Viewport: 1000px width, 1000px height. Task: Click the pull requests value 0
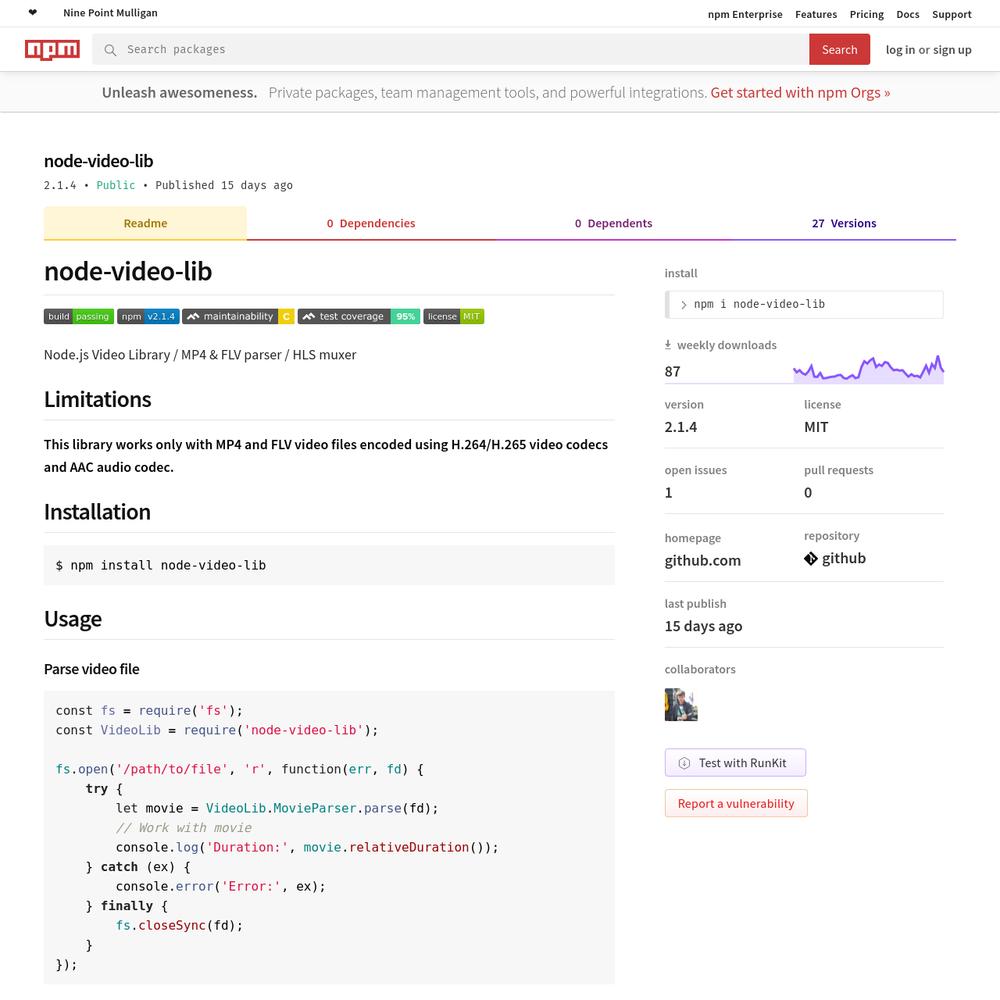click(x=807, y=492)
